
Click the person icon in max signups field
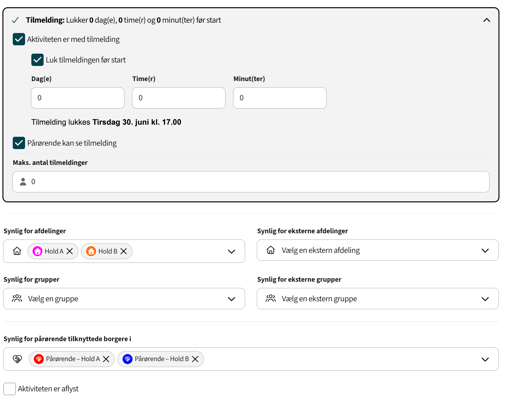[23, 182]
